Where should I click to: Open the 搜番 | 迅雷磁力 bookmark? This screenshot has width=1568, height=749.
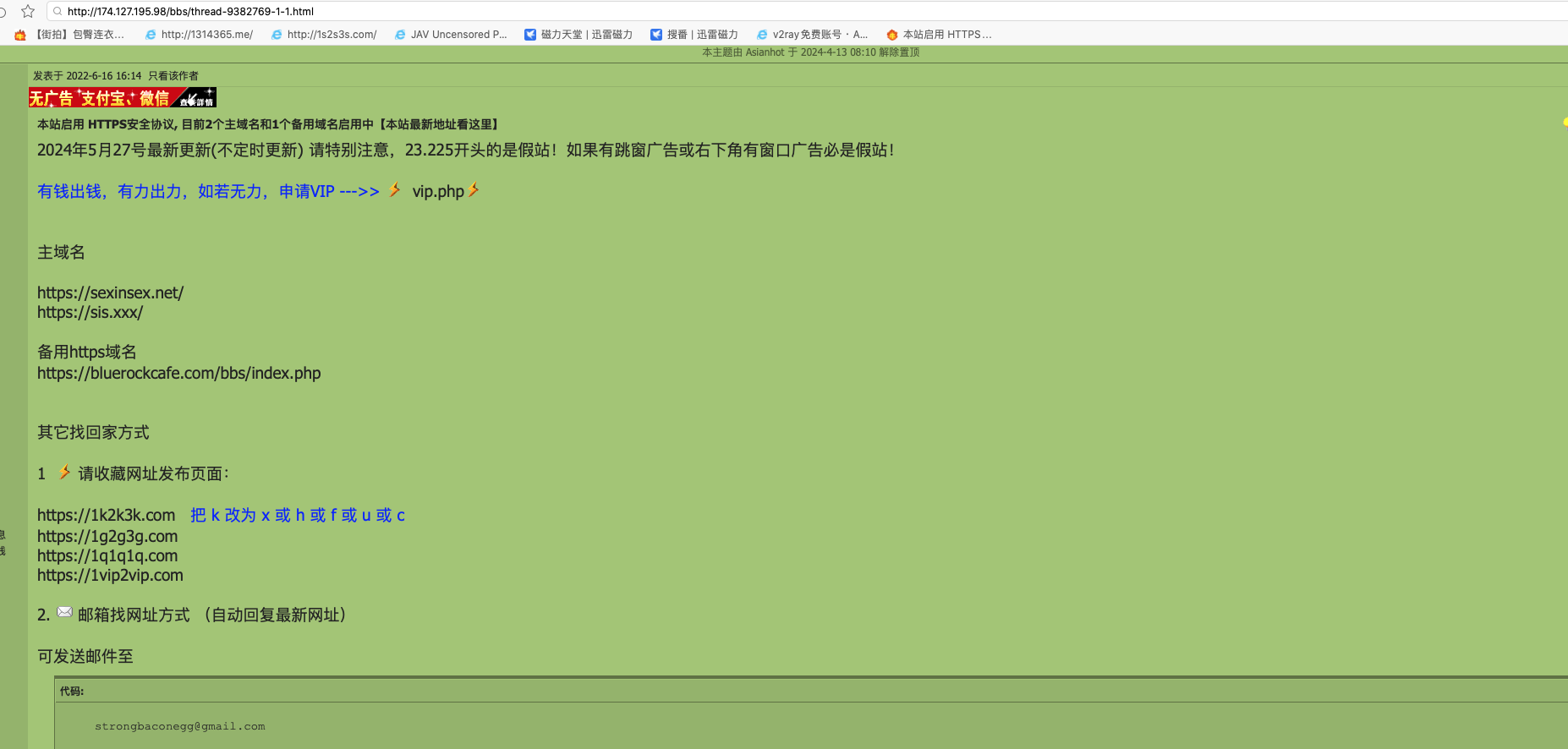click(x=694, y=35)
